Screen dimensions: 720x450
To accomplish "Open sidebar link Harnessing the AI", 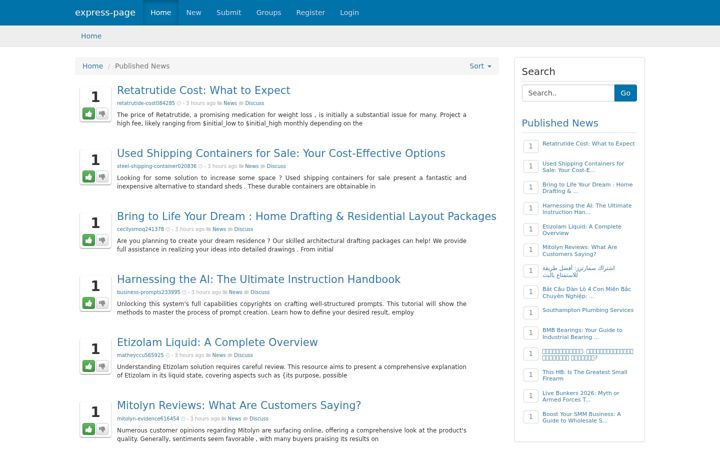I will 587,209.
